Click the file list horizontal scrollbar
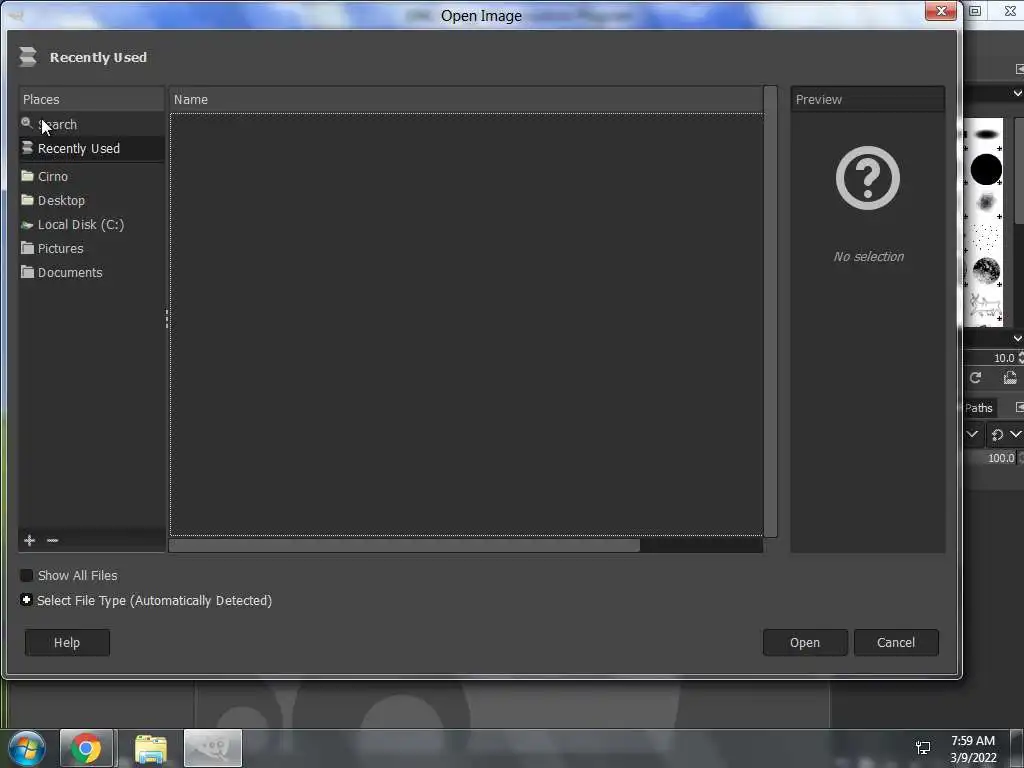The image size is (1024, 768). point(405,545)
